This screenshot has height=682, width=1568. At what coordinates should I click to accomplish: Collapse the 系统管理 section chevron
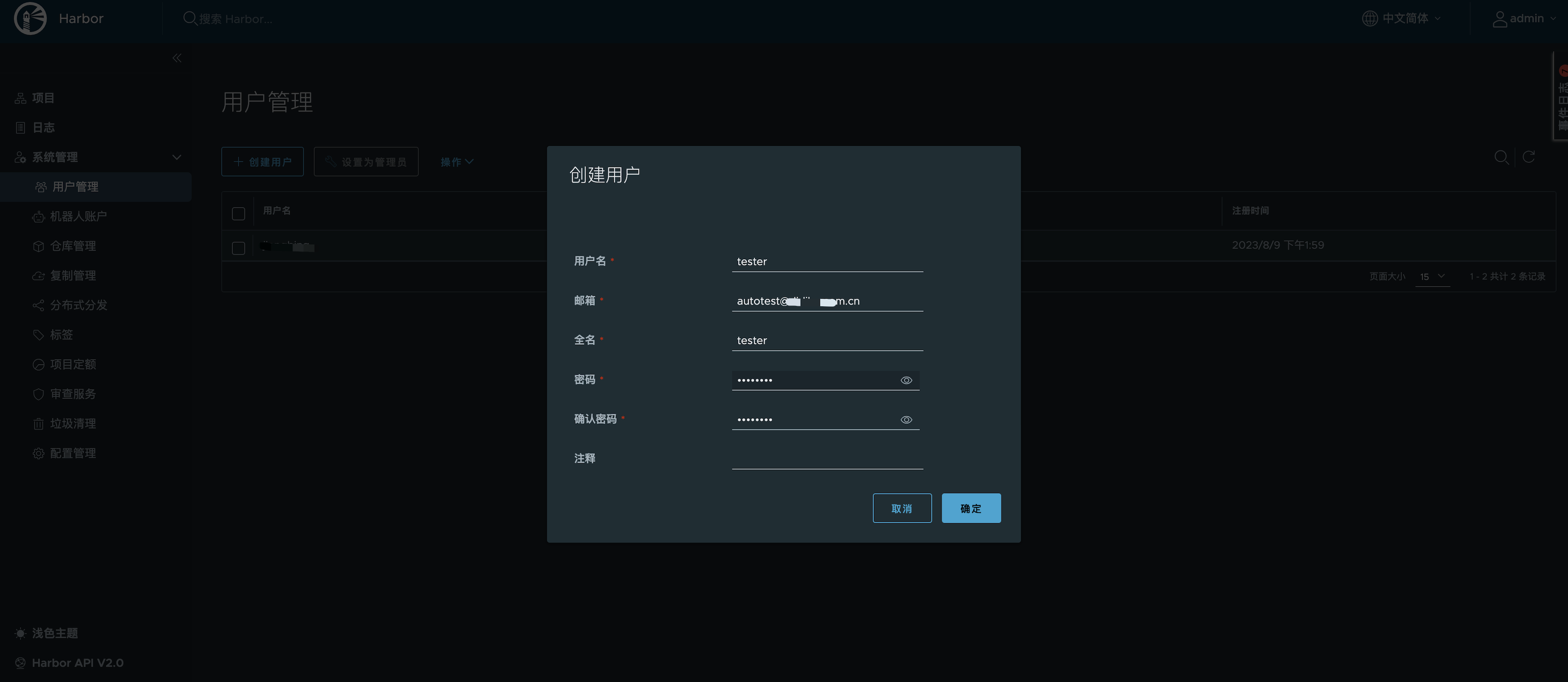pyautogui.click(x=176, y=158)
